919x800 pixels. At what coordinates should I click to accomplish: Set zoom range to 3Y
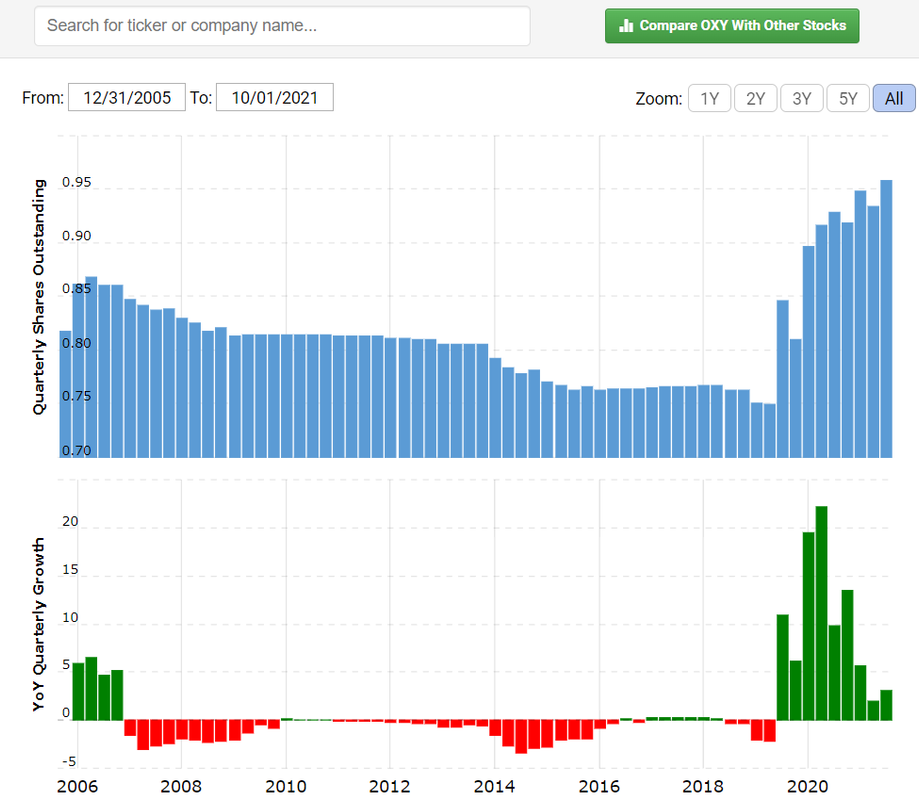pos(802,98)
